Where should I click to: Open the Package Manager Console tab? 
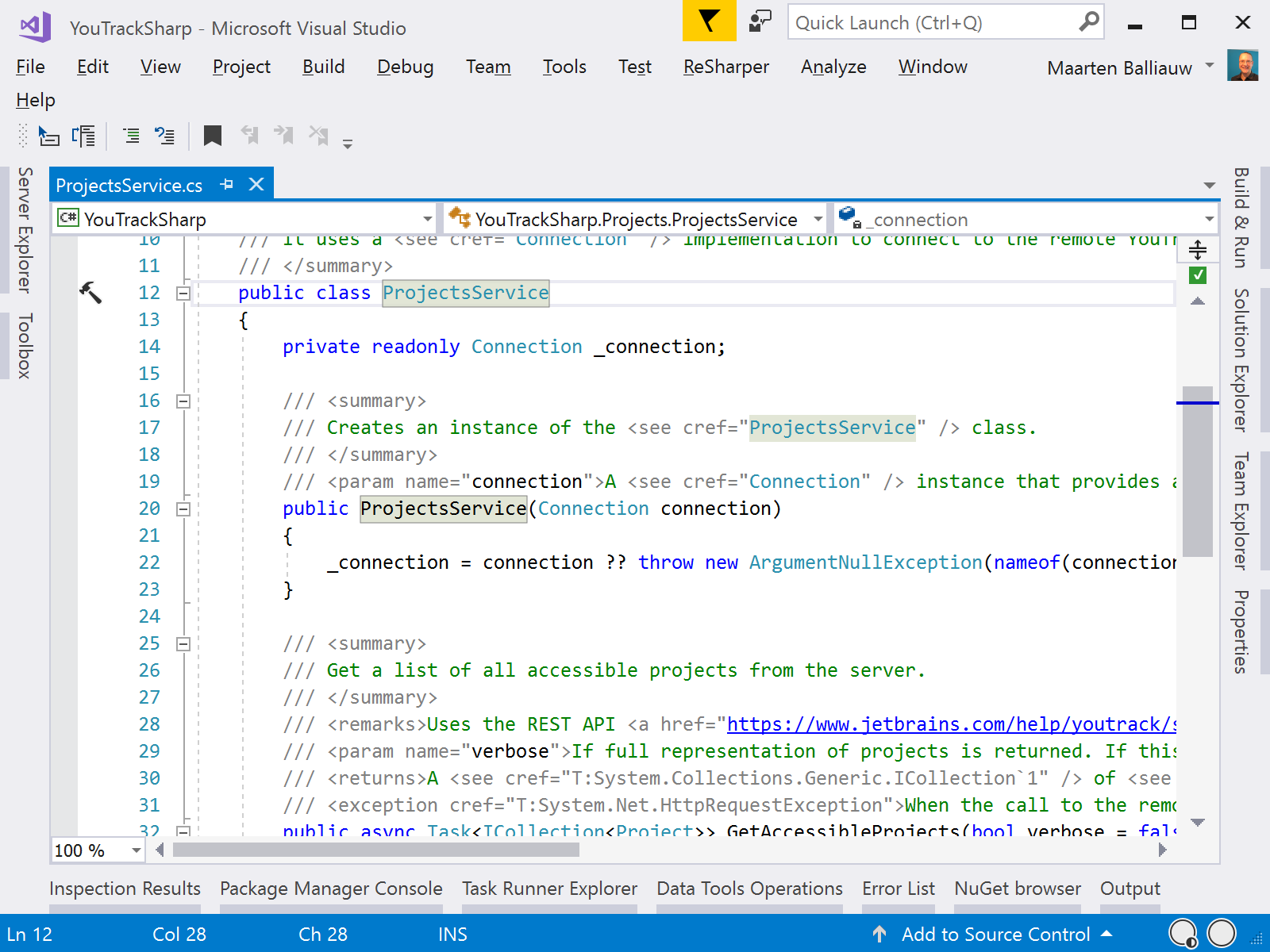tap(331, 889)
